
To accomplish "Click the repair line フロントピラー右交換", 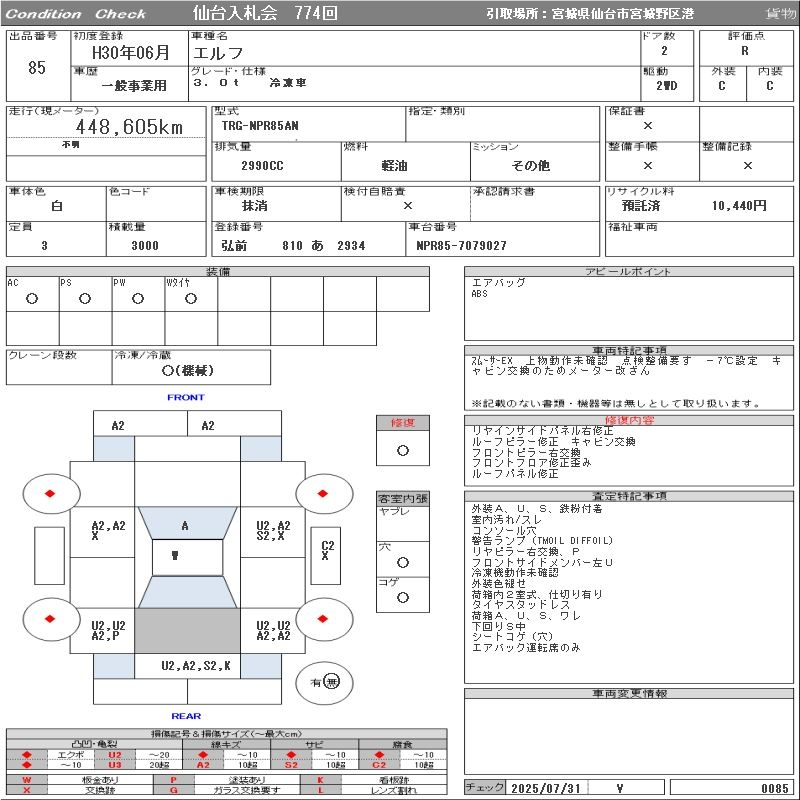I will pos(526,453).
